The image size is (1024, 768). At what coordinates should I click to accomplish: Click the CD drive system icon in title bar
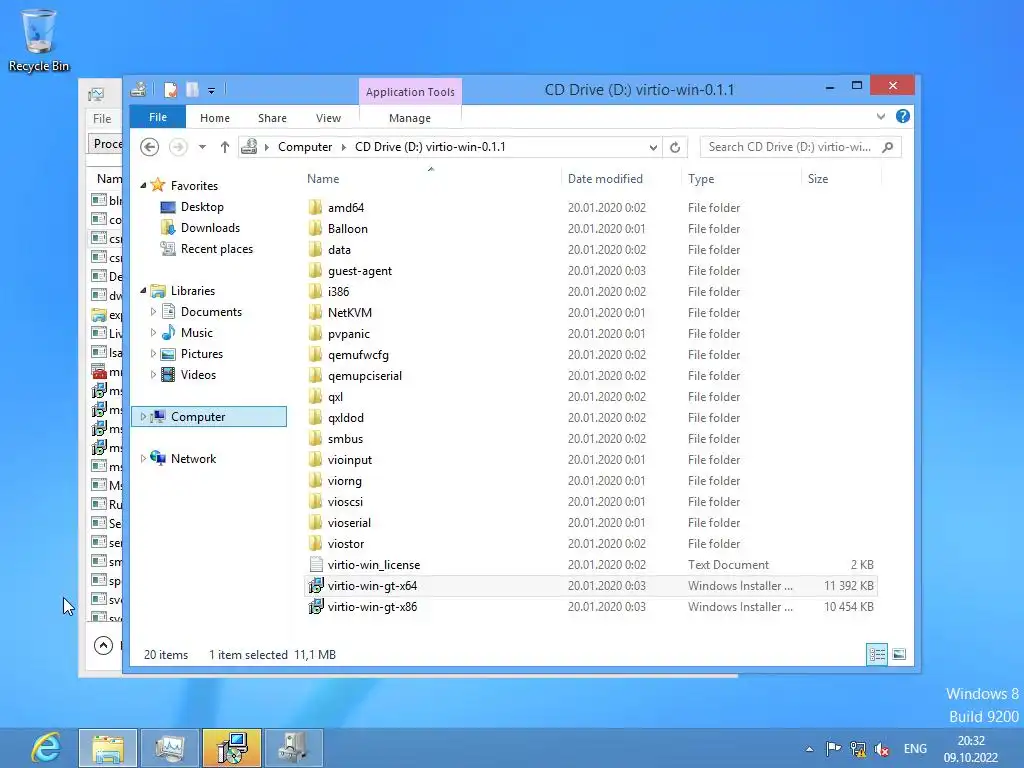tap(138, 89)
